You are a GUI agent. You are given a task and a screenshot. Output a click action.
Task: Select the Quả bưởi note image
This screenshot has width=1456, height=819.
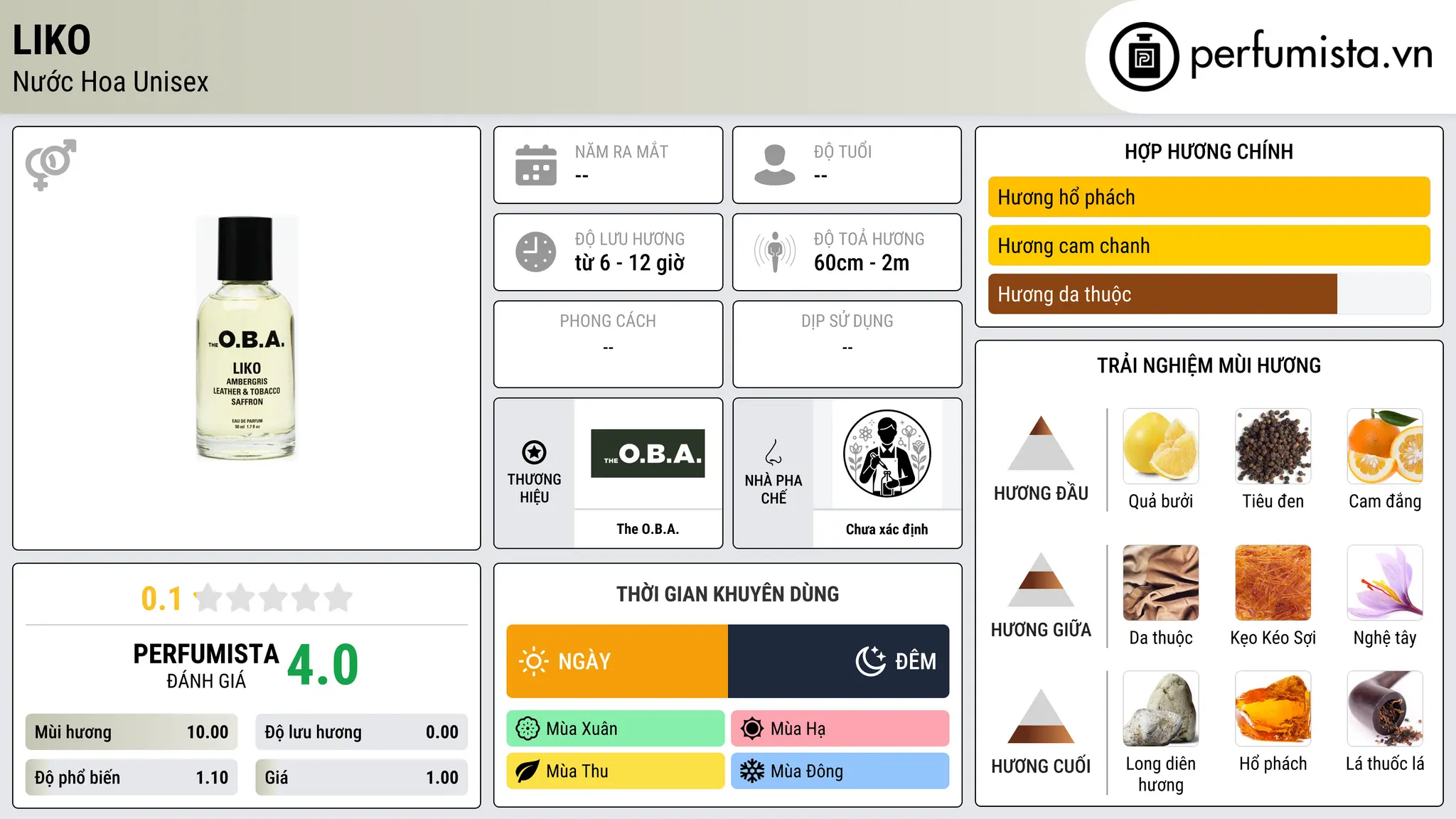(1161, 446)
